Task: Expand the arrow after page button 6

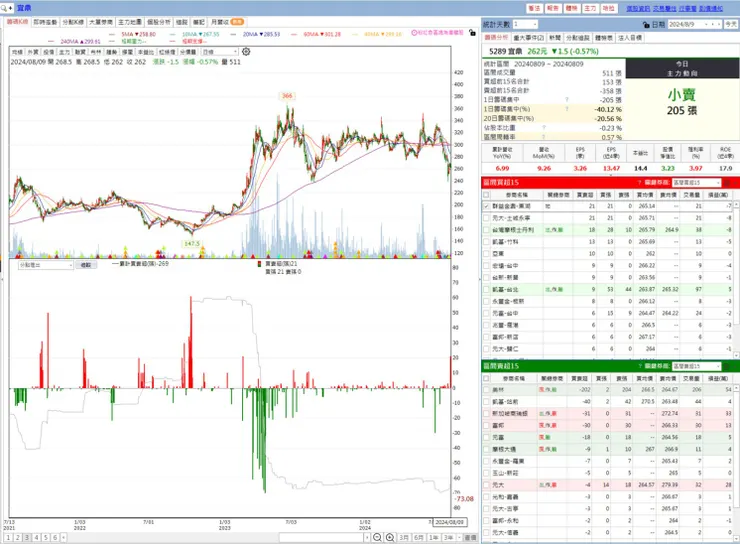Action: pyautogui.click(x=64, y=537)
